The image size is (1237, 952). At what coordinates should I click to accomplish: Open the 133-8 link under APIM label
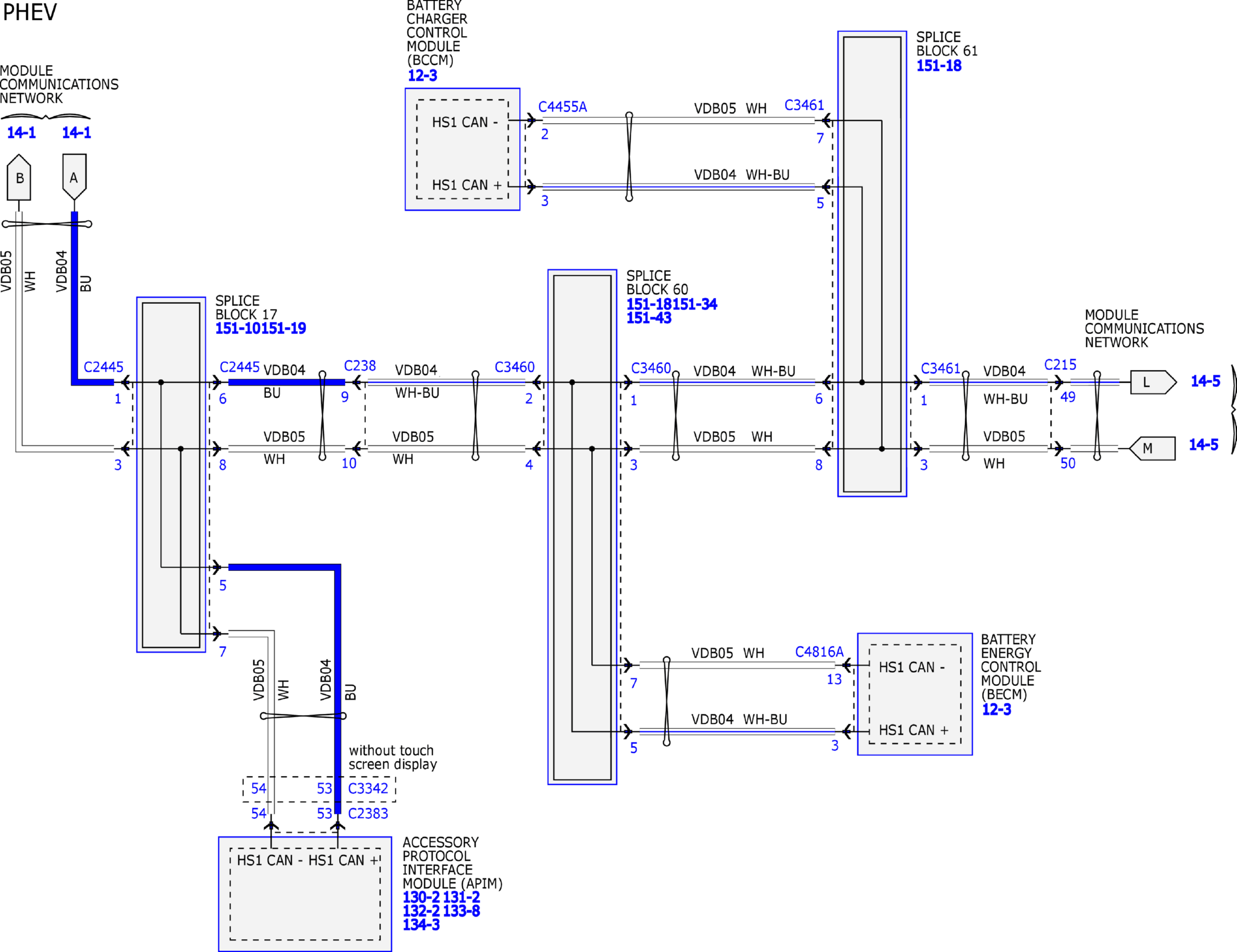[462, 911]
